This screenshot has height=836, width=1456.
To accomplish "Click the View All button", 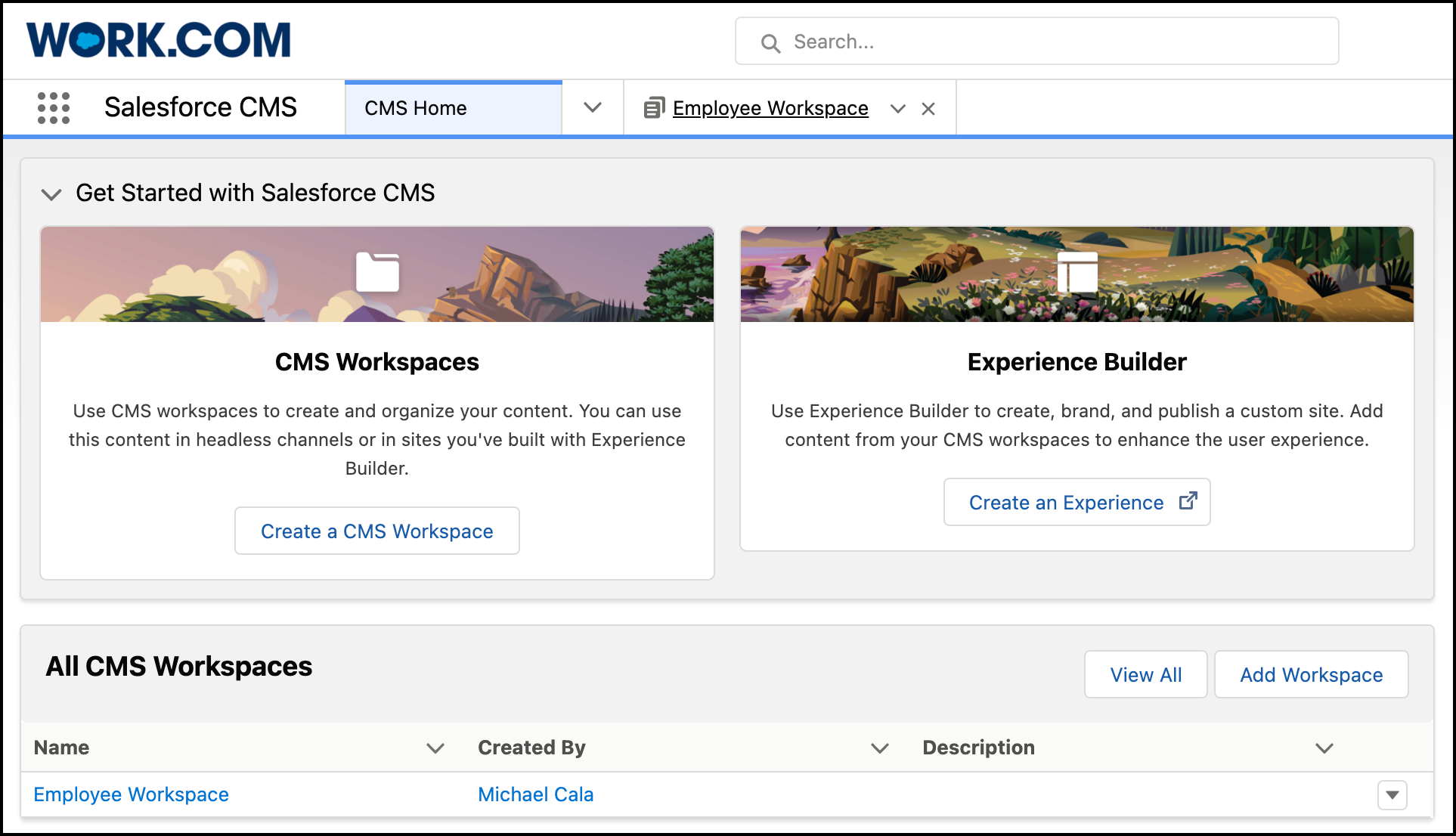I will coord(1146,674).
